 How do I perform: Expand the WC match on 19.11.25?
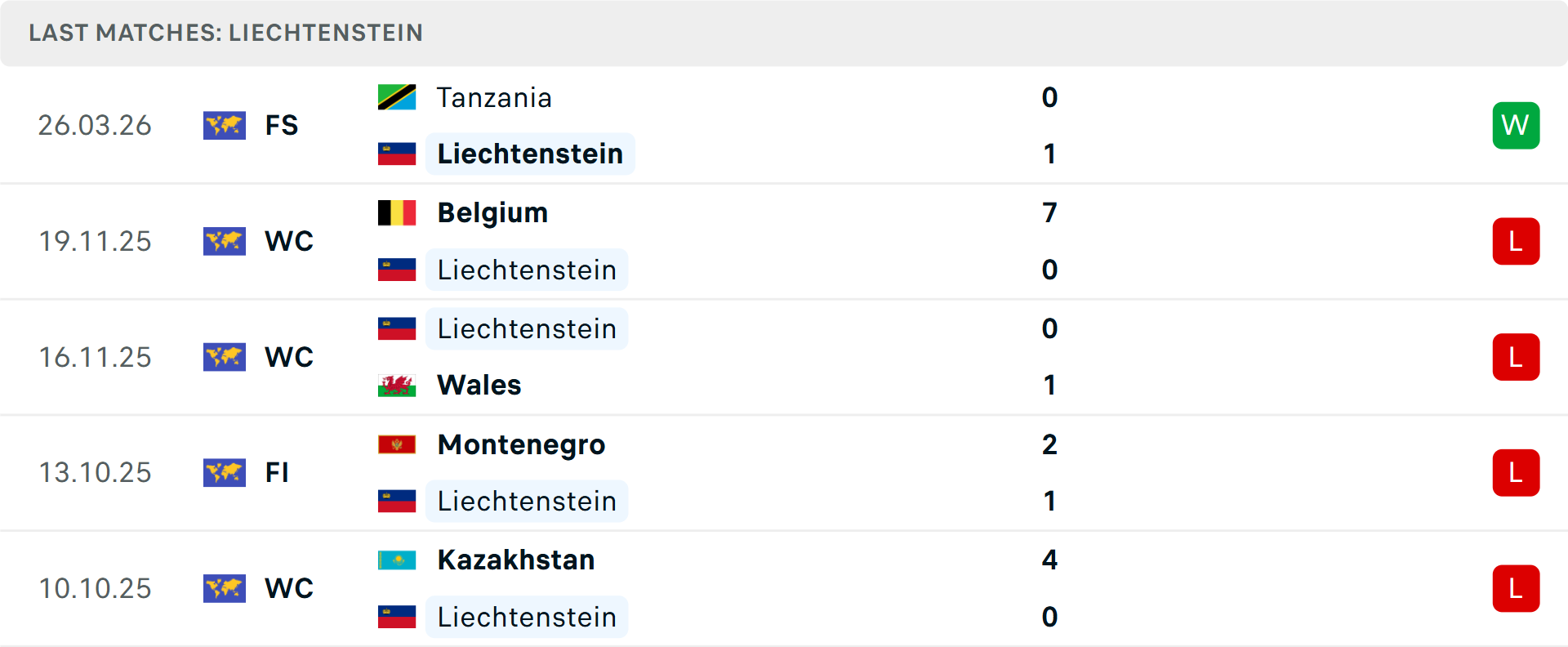pos(784,241)
